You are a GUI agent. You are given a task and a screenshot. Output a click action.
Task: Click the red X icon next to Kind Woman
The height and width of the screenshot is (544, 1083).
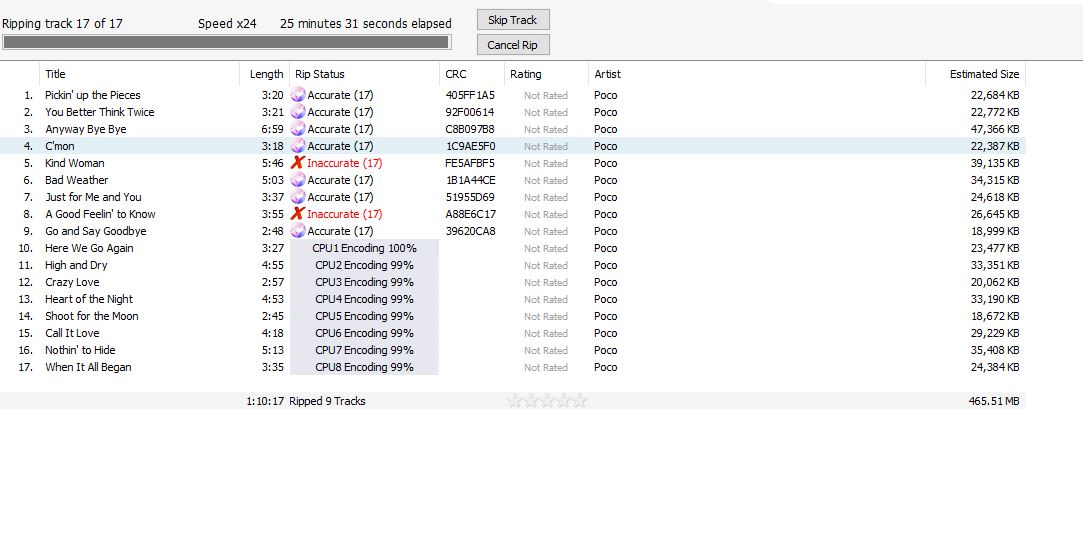(x=298, y=163)
